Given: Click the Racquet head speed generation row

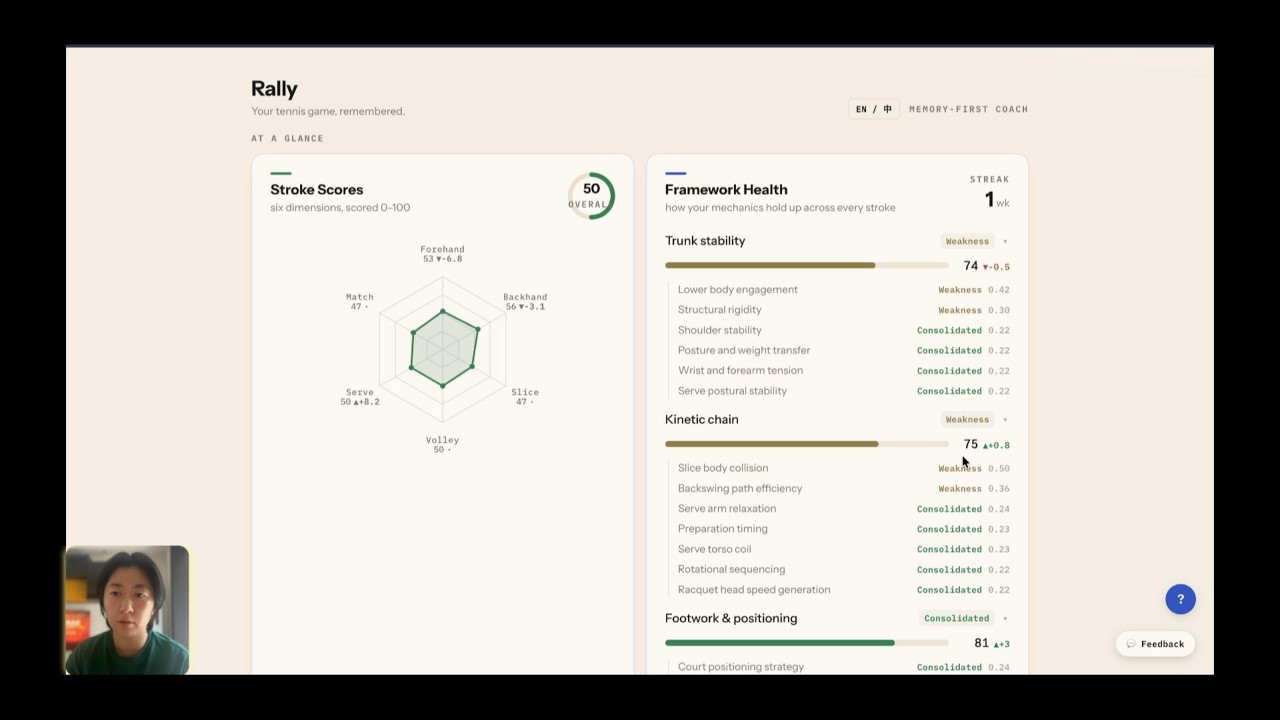Looking at the screenshot, I should click(843, 590).
